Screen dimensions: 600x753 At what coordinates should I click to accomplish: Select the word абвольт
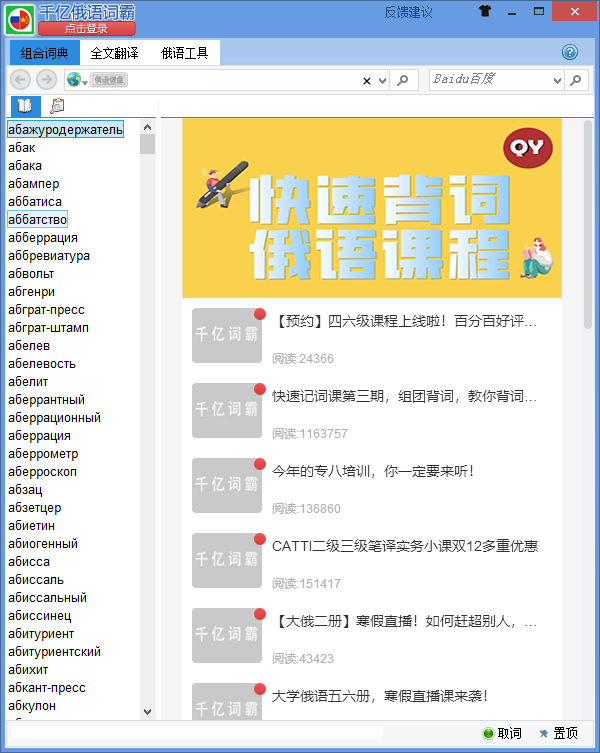pyautogui.click(x=31, y=273)
